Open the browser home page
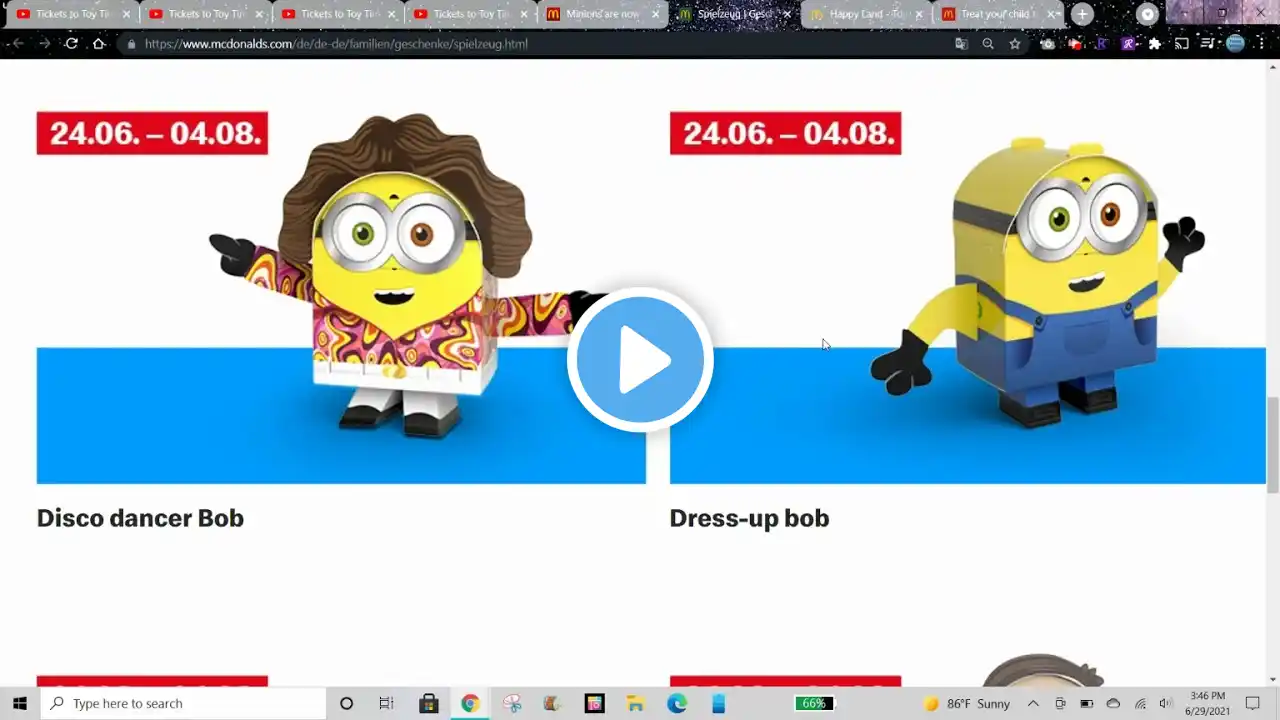 pyautogui.click(x=99, y=44)
